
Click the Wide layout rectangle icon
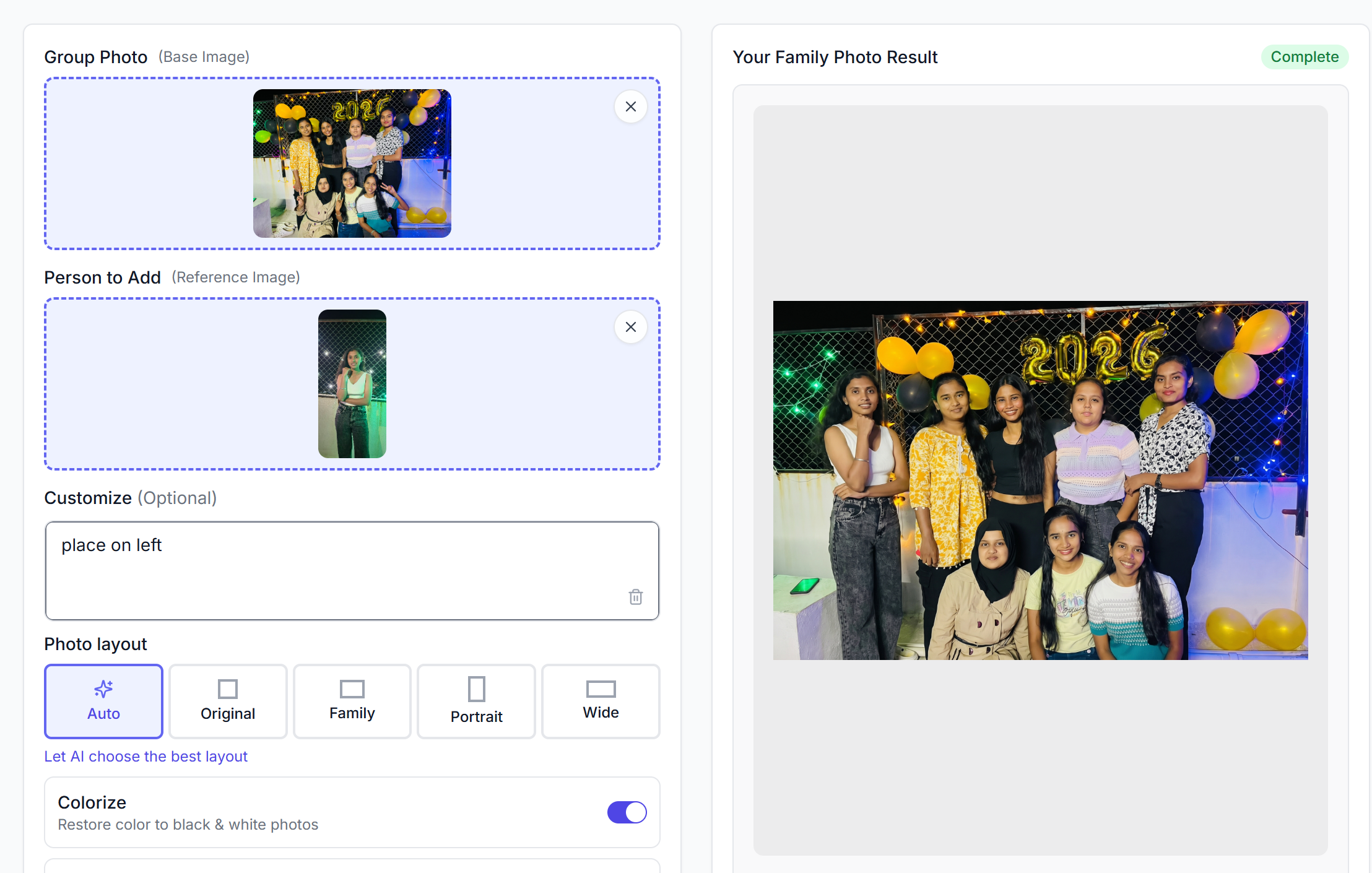[601, 688]
